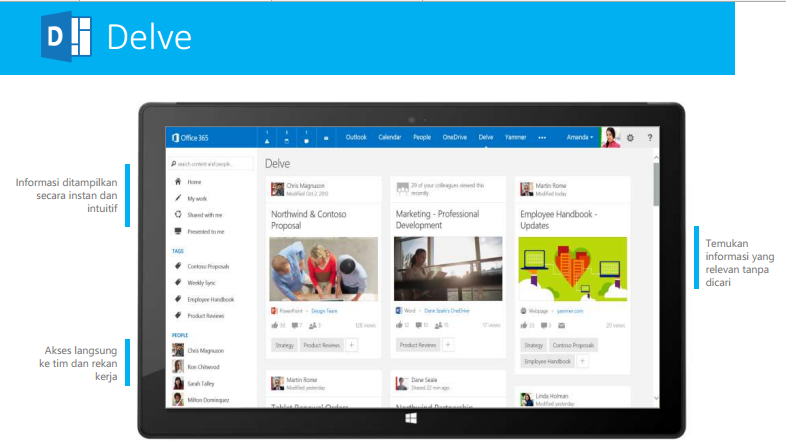Open the Marketing Professional Development thumbnail
The width and height of the screenshot is (786, 442).
[x=448, y=269]
